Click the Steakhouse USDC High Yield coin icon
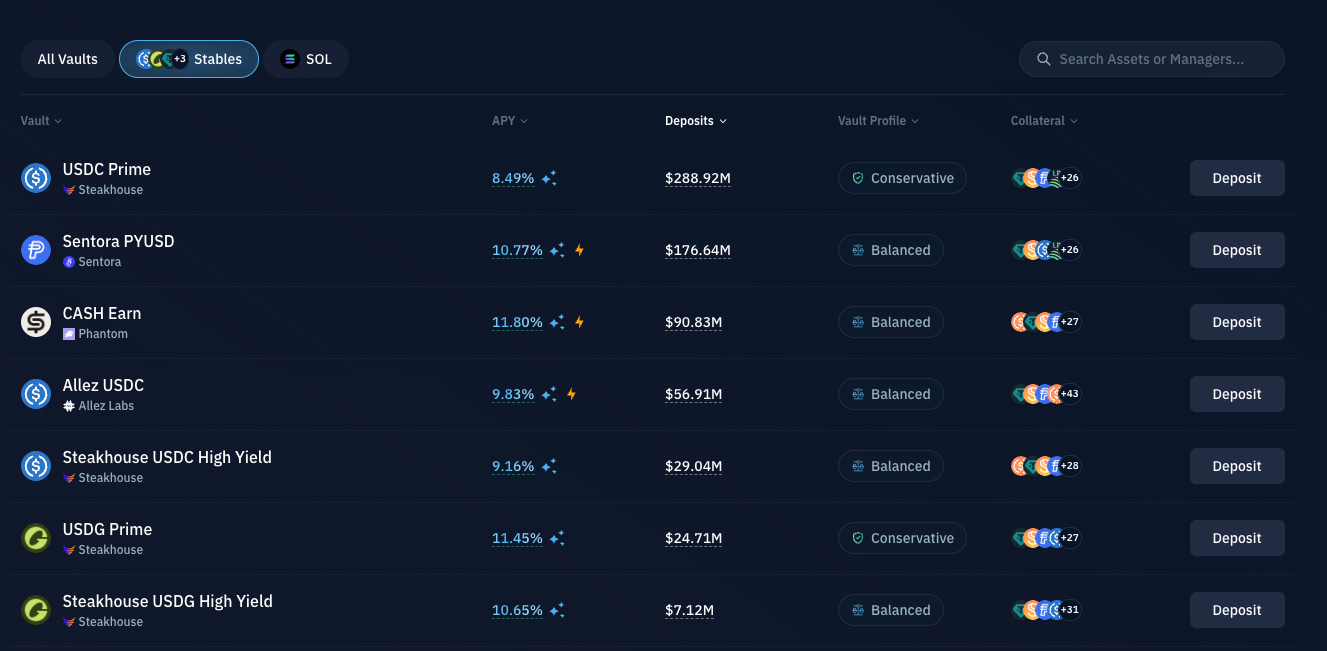Screen dimensions: 1327x651 36,466
